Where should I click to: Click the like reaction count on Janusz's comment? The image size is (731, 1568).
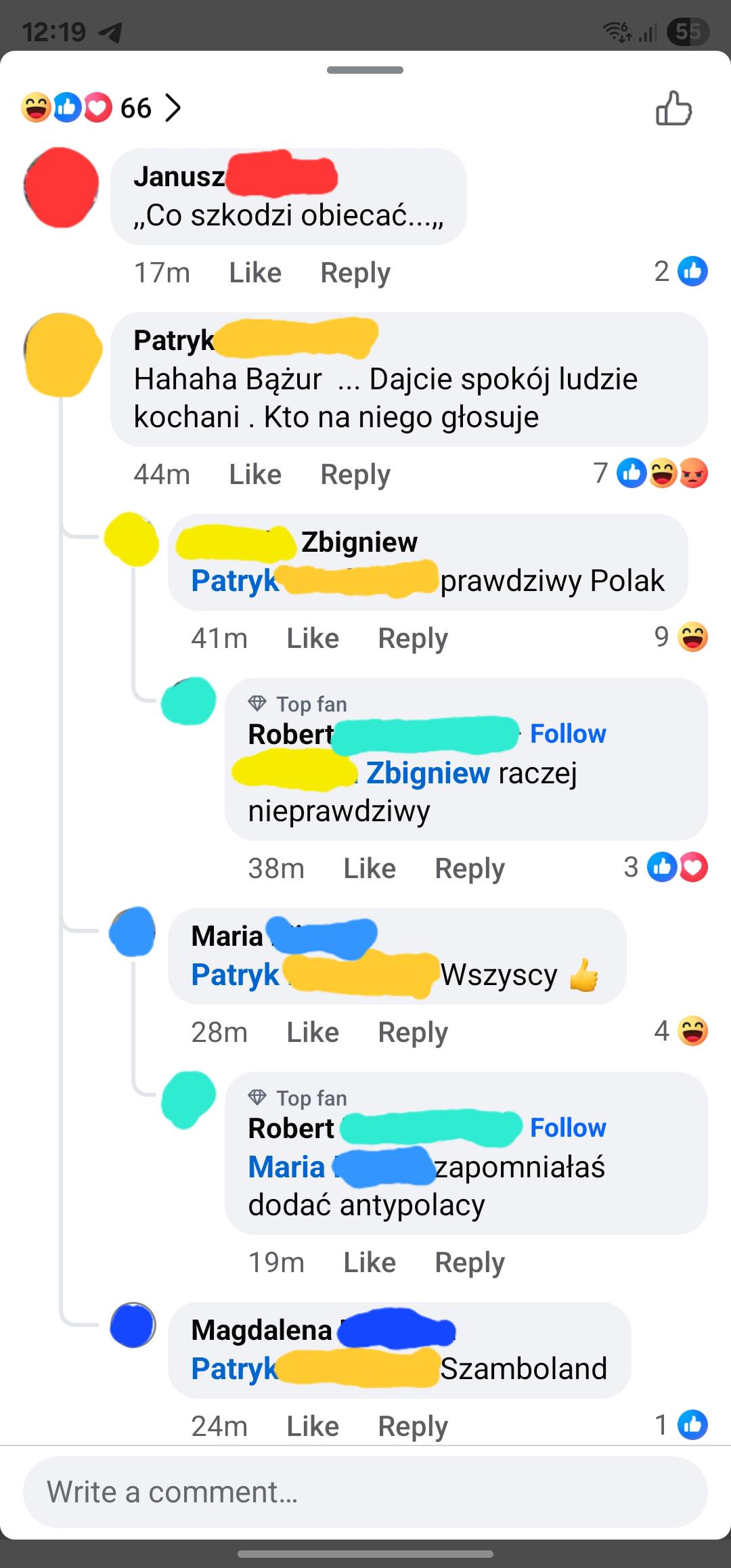(681, 271)
